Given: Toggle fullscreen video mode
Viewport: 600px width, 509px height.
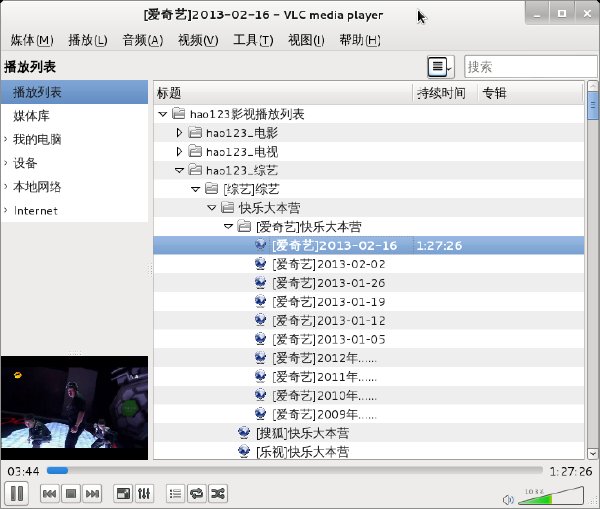Looking at the screenshot, I should (123, 494).
